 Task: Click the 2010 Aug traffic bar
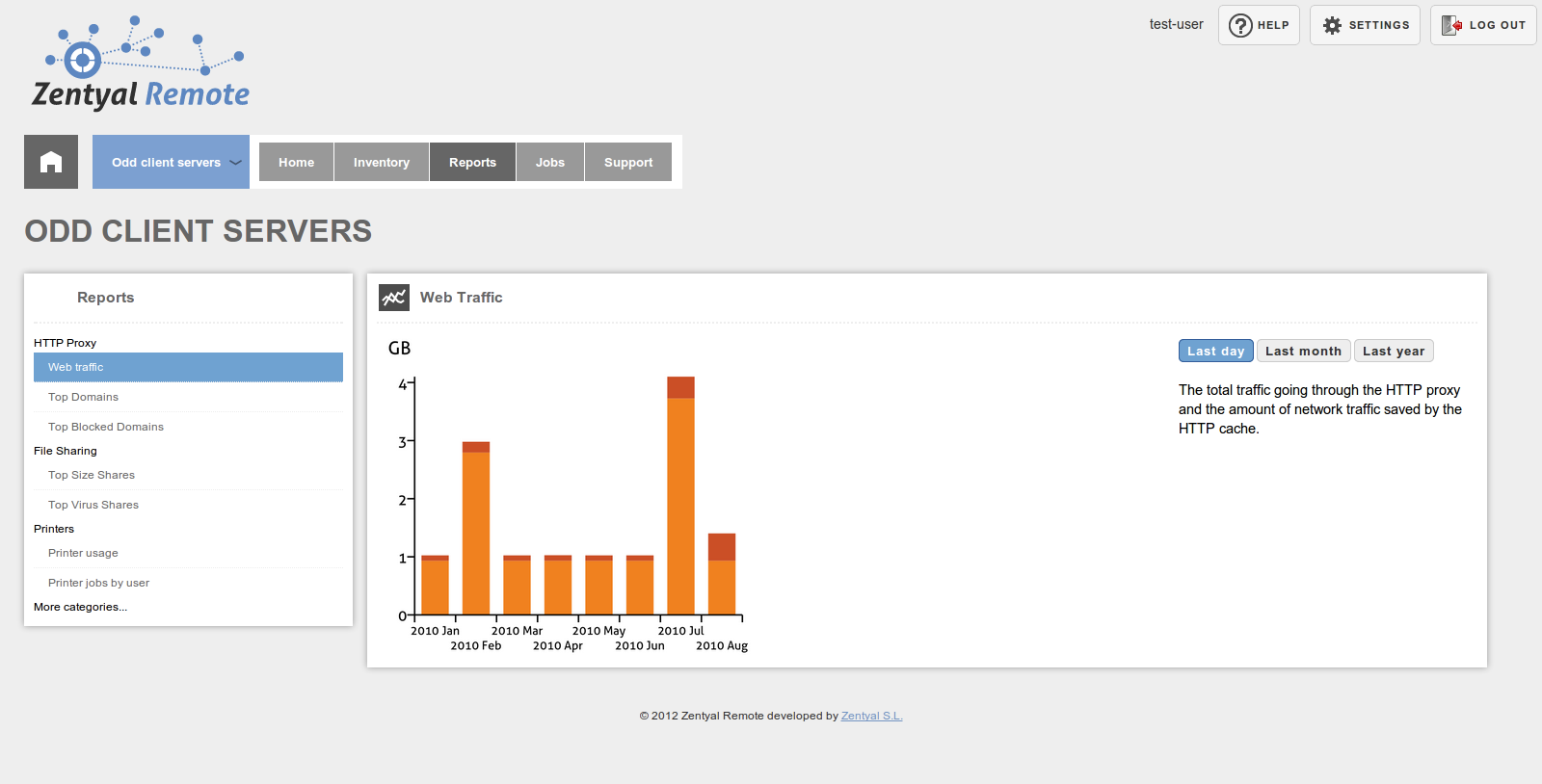pos(722,574)
